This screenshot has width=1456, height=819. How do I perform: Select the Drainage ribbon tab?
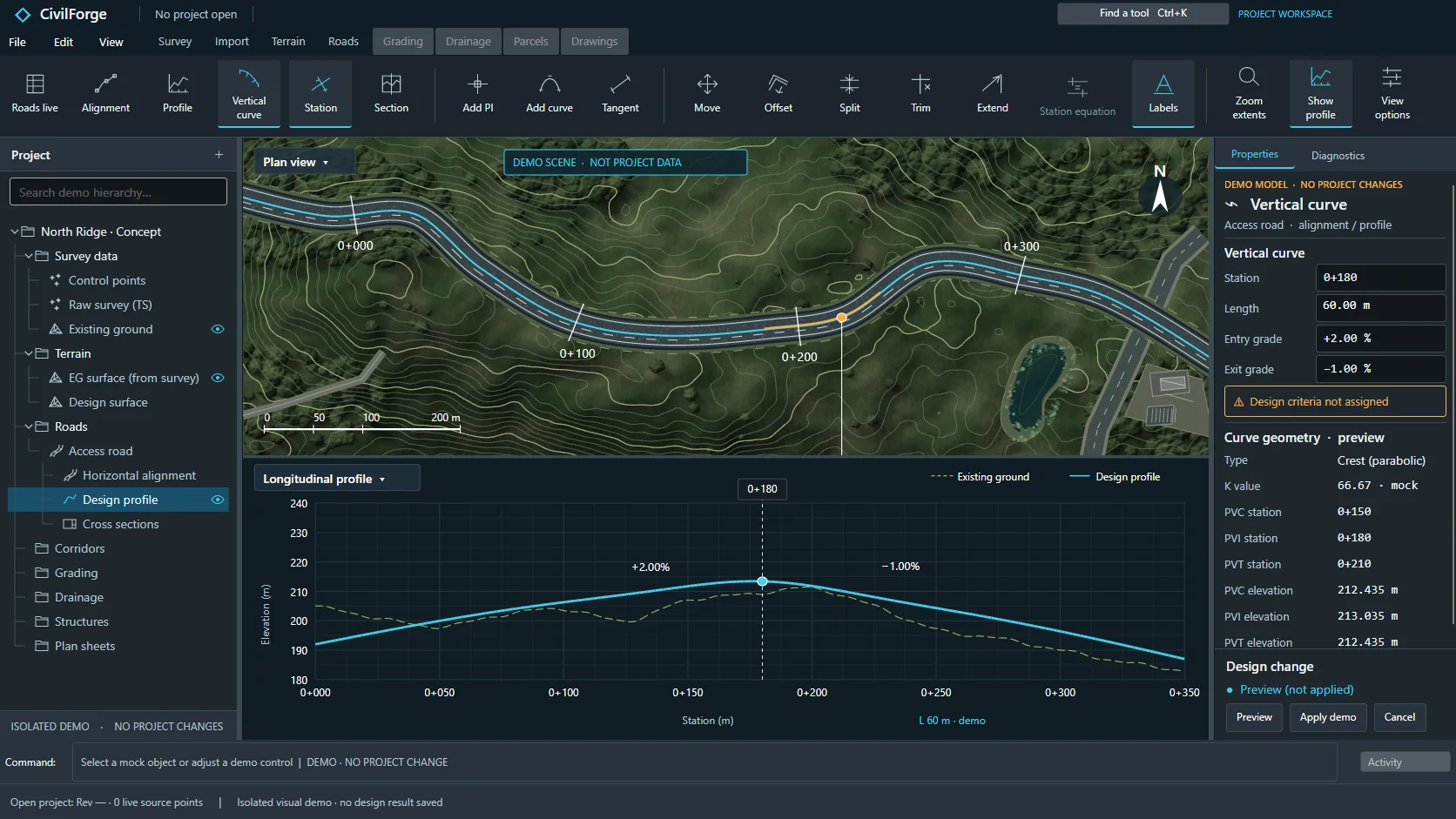point(468,41)
